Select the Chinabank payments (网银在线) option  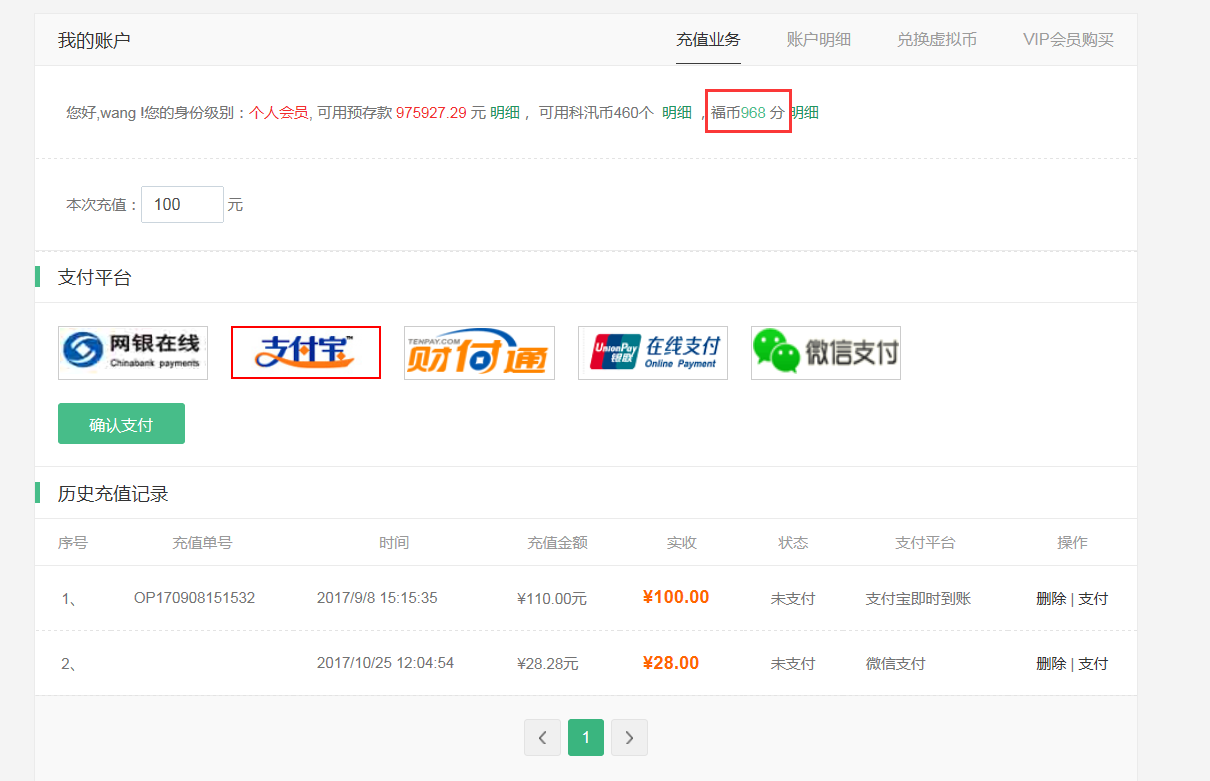click(132, 352)
